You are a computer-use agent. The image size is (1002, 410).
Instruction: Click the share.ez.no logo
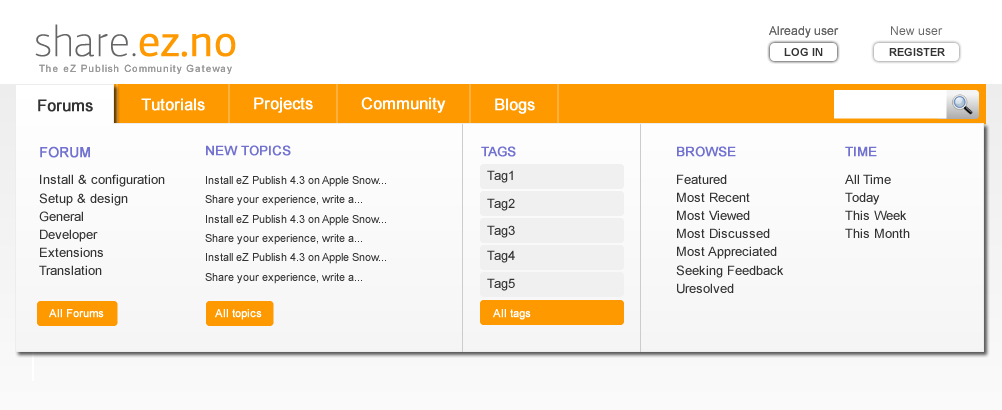click(136, 45)
